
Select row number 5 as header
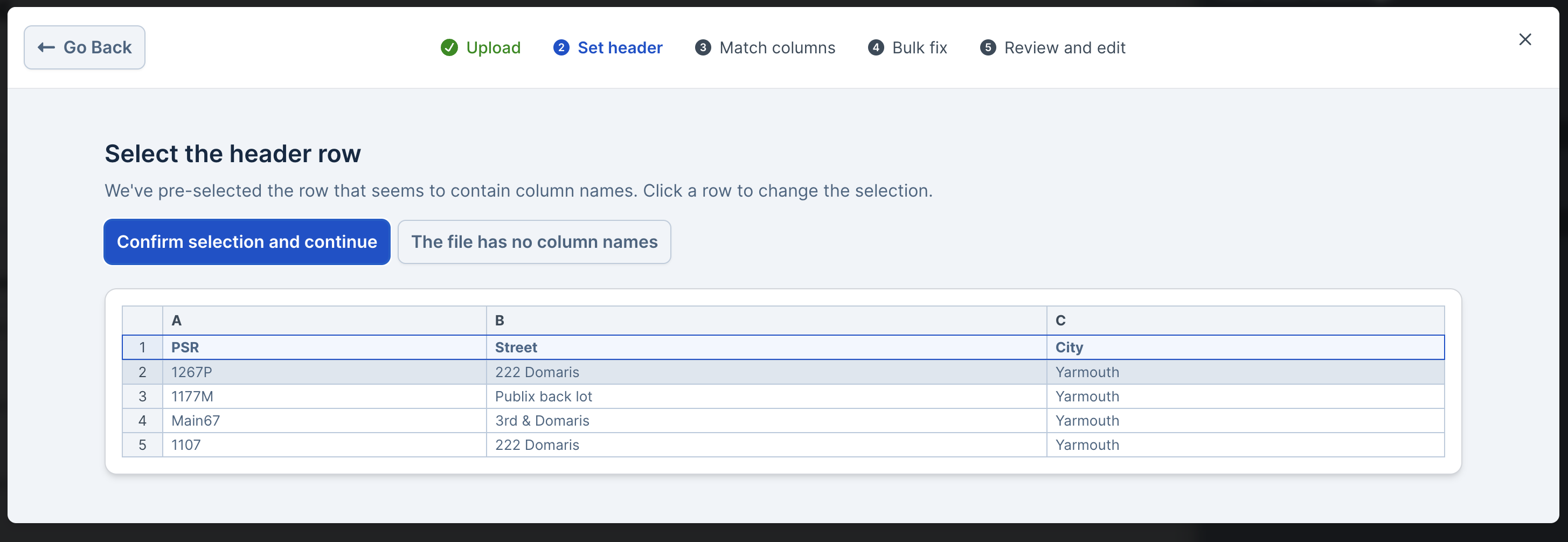[142, 445]
